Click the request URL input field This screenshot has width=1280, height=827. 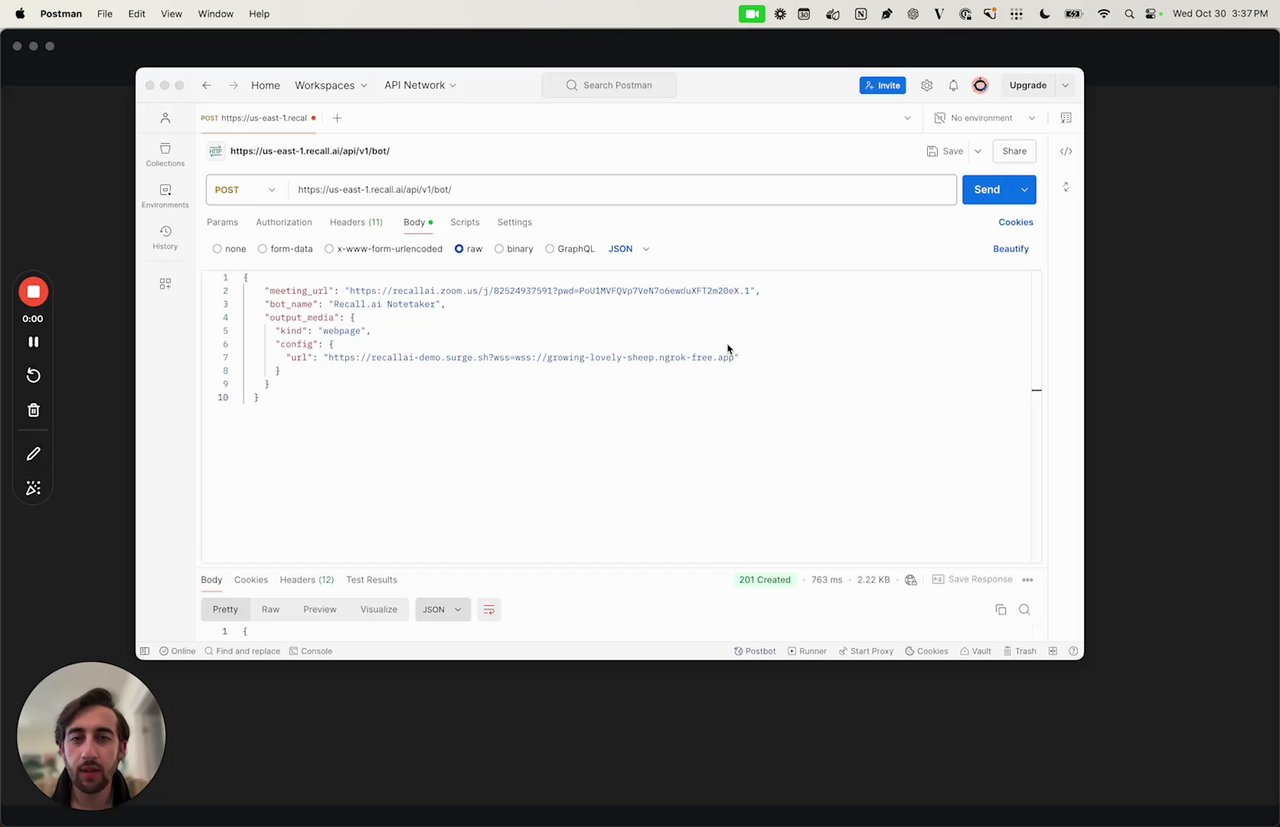(x=622, y=190)
